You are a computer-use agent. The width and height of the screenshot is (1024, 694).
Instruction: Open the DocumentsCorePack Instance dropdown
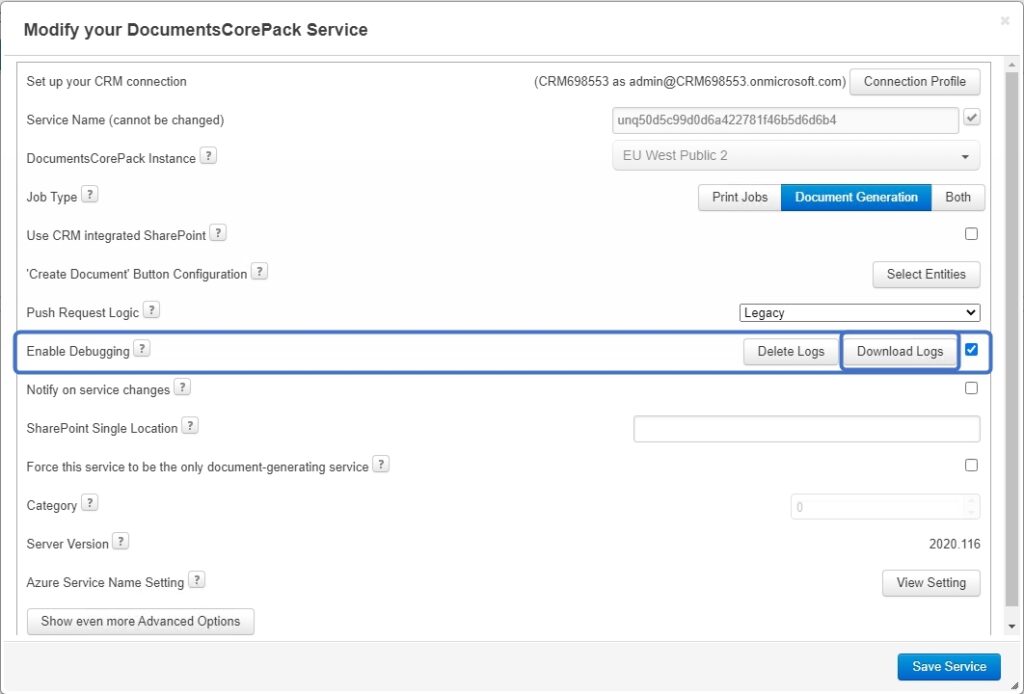(795, 156)
